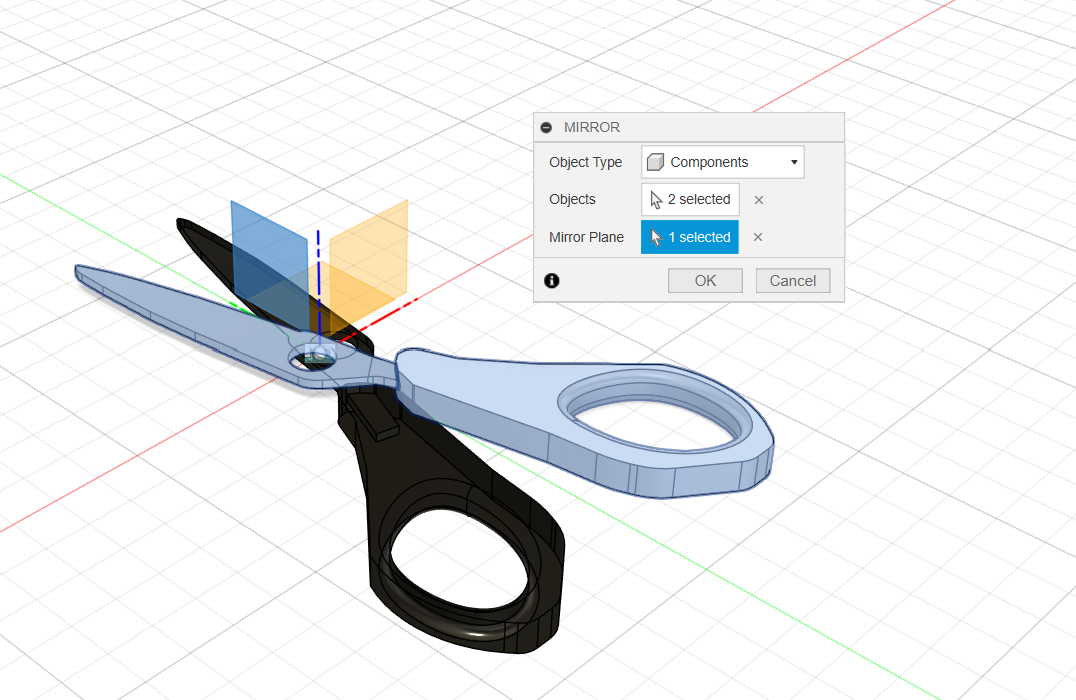This screenshot has width=1076, height=700.
Task: Click the scissors pivot screw
Action: point(318,354)
